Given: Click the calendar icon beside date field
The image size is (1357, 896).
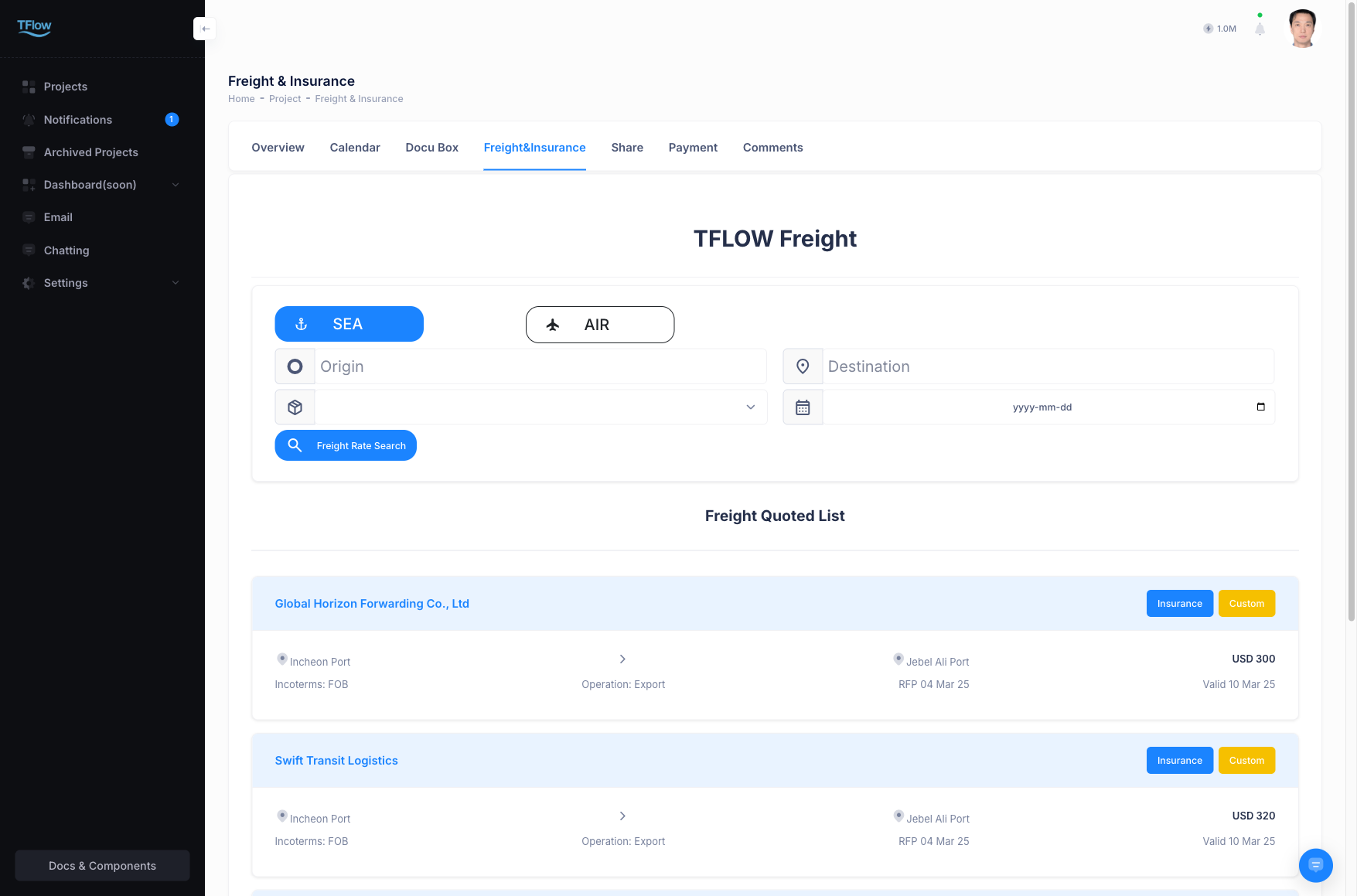Looking at the screenshot, I should click(803, 407).
